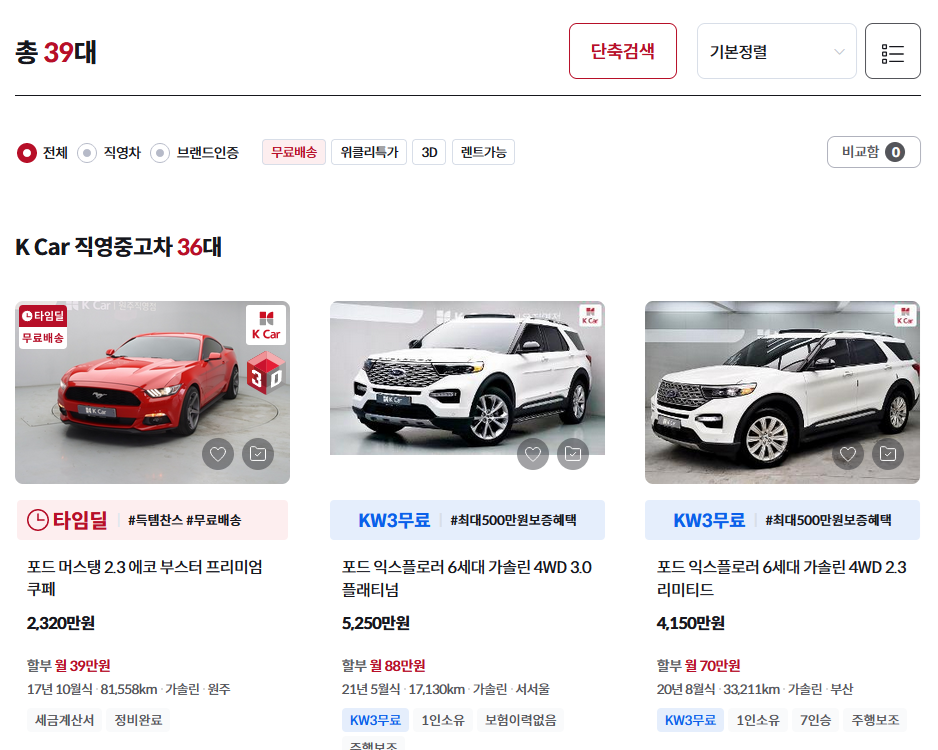Click the 5,250만원 price
This screenshot has width=938, height=750.
coord(376,623)
